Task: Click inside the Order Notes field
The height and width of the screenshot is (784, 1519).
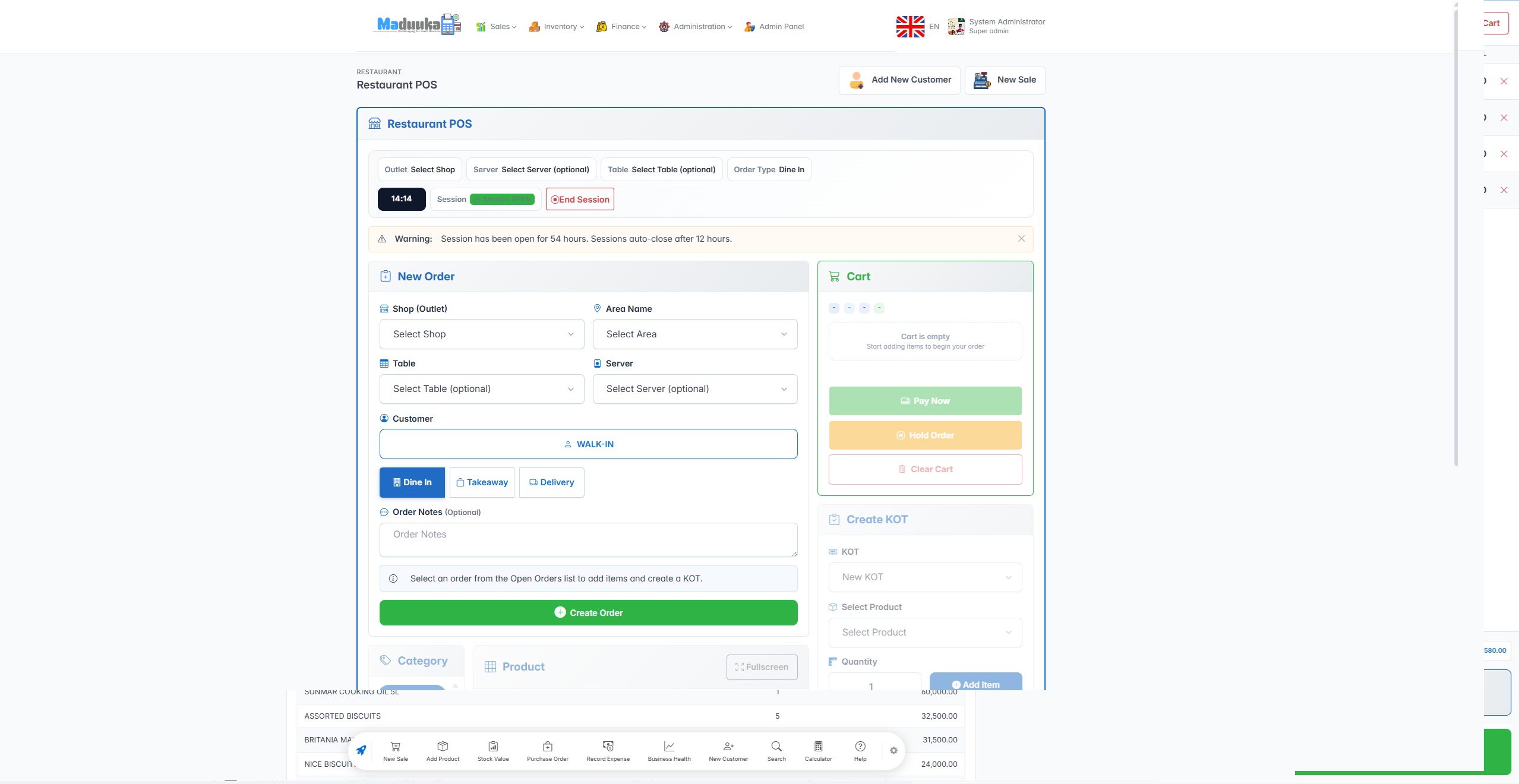Action: [588, 539]
